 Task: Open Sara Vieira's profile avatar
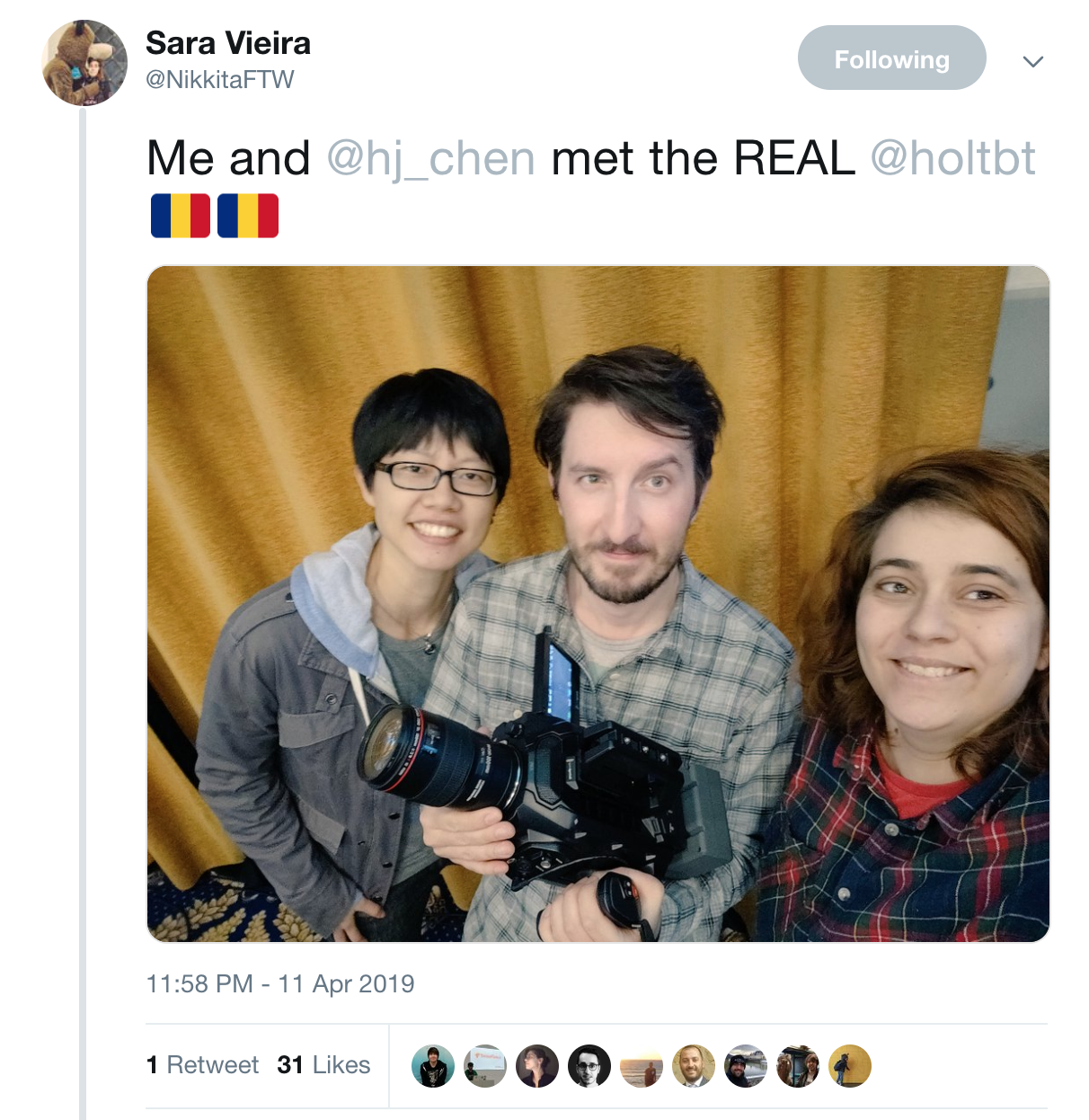(84, 63)
